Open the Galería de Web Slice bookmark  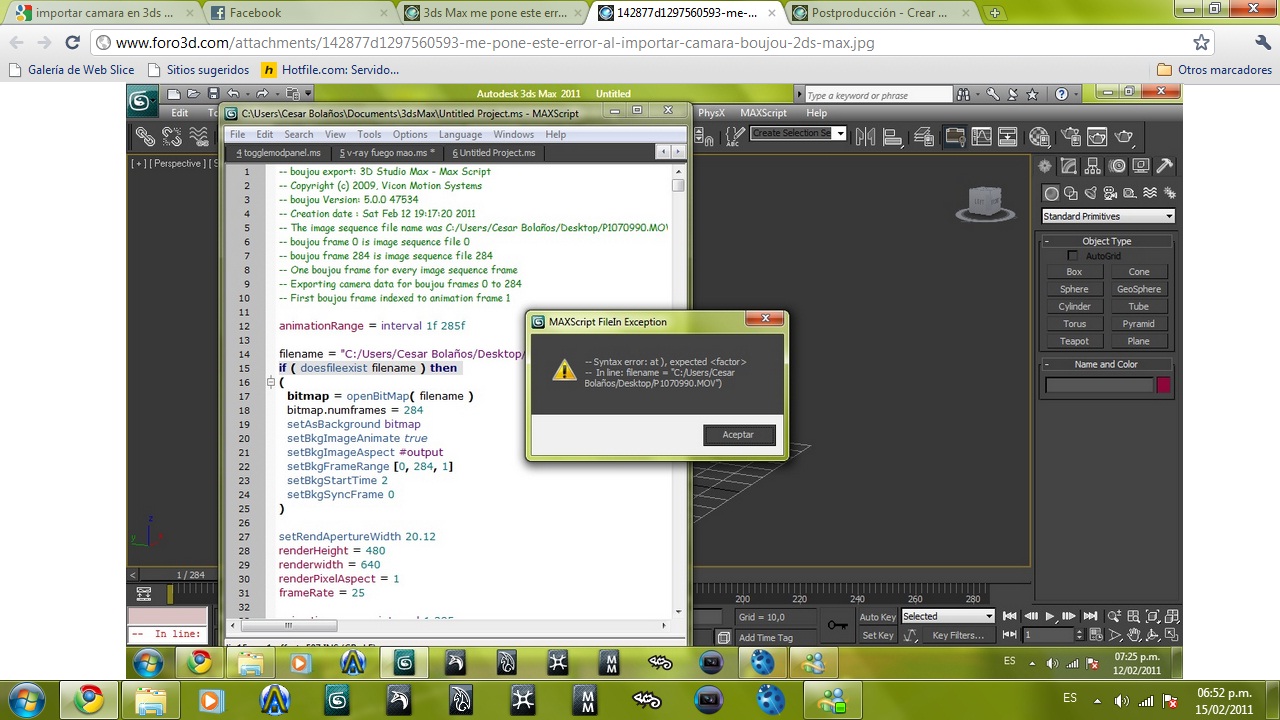pos(71,70)
